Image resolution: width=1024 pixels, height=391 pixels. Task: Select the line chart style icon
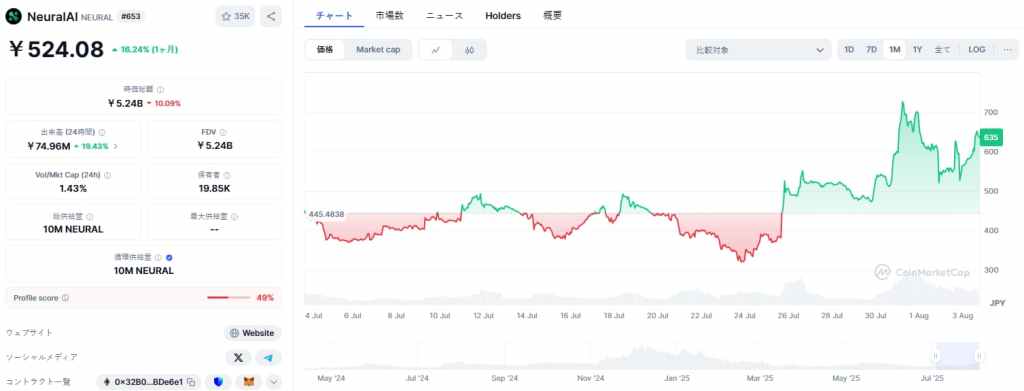pos(436,50)
